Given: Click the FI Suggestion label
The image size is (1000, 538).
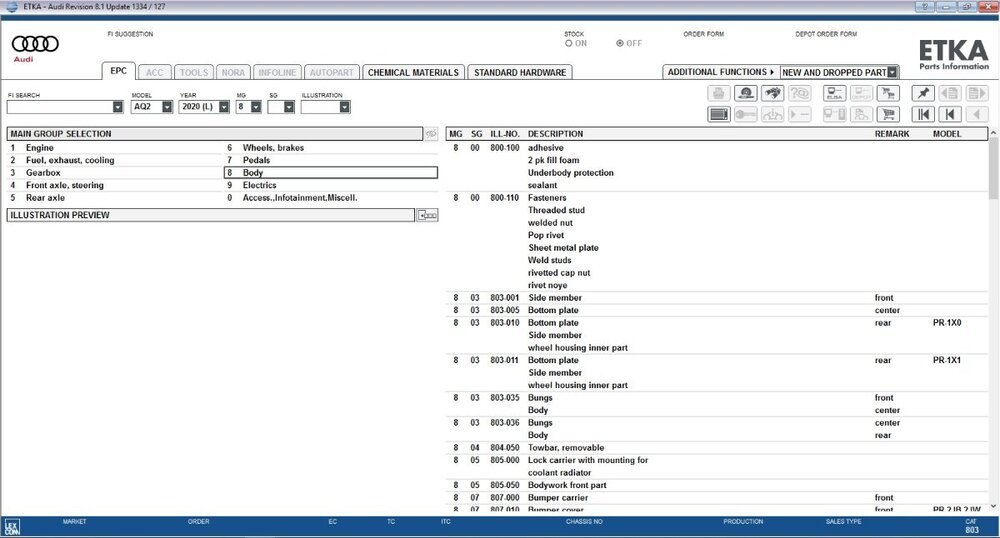Looking at the screenshot, I should [x=130, y=34].
